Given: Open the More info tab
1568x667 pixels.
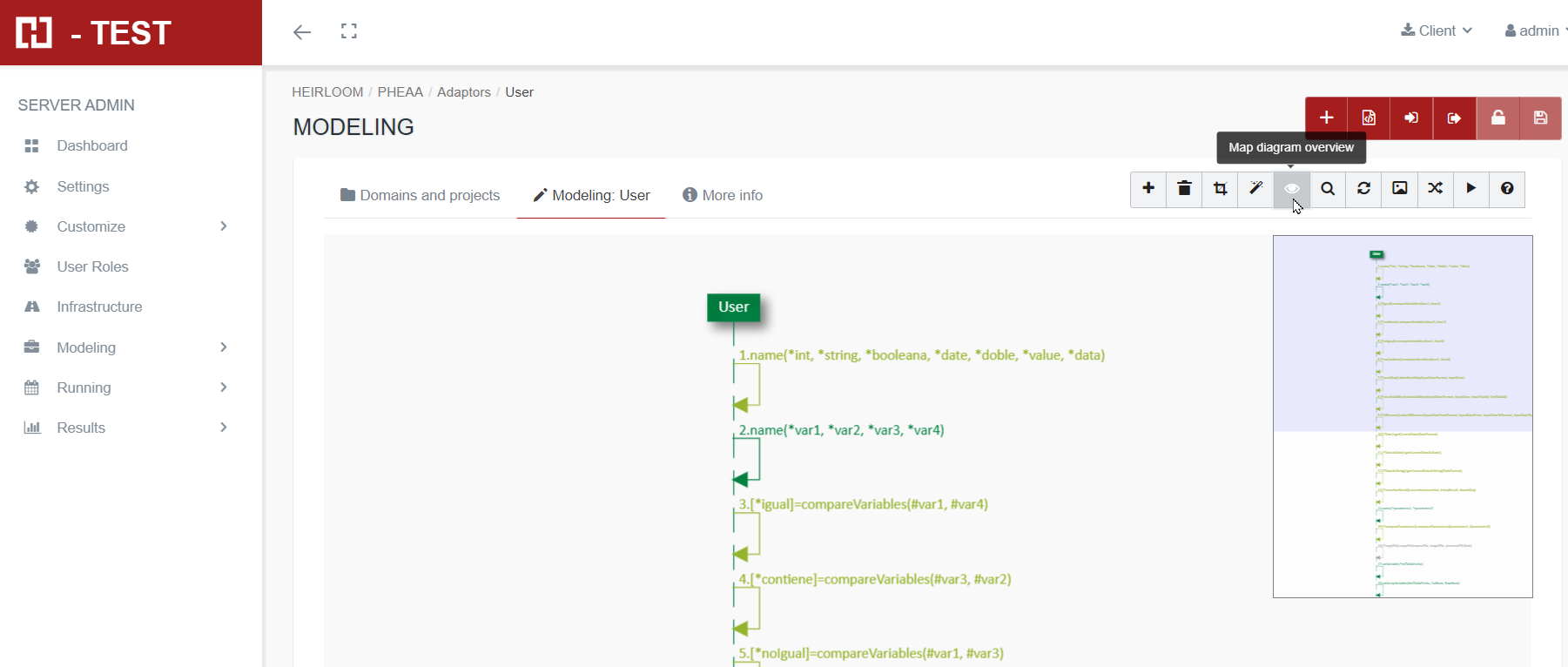Looking at the screenshot, I should (723, 196).
